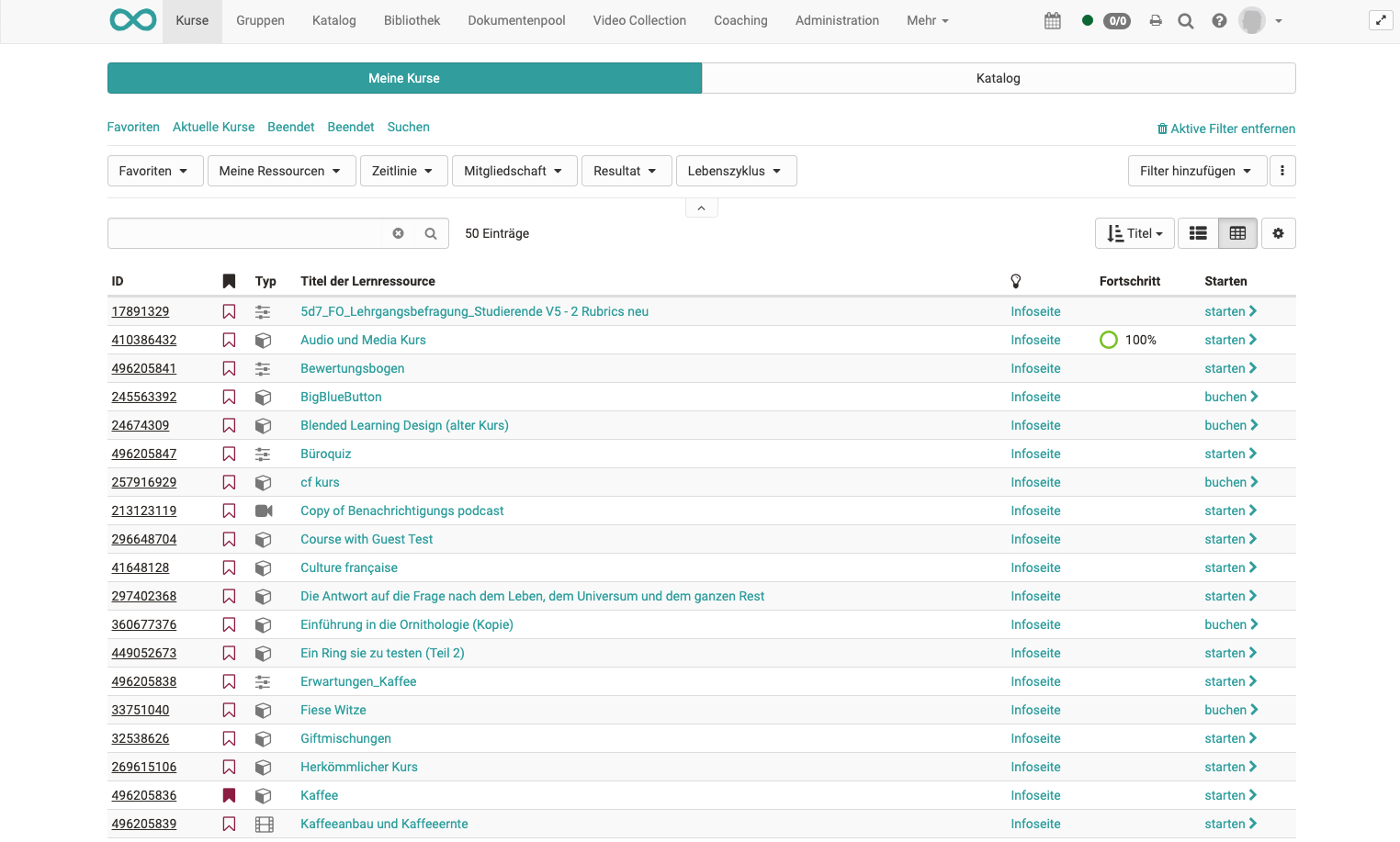Open table settings gear icon
The height and width of the screenshot is (842, 1400).
1278,233
